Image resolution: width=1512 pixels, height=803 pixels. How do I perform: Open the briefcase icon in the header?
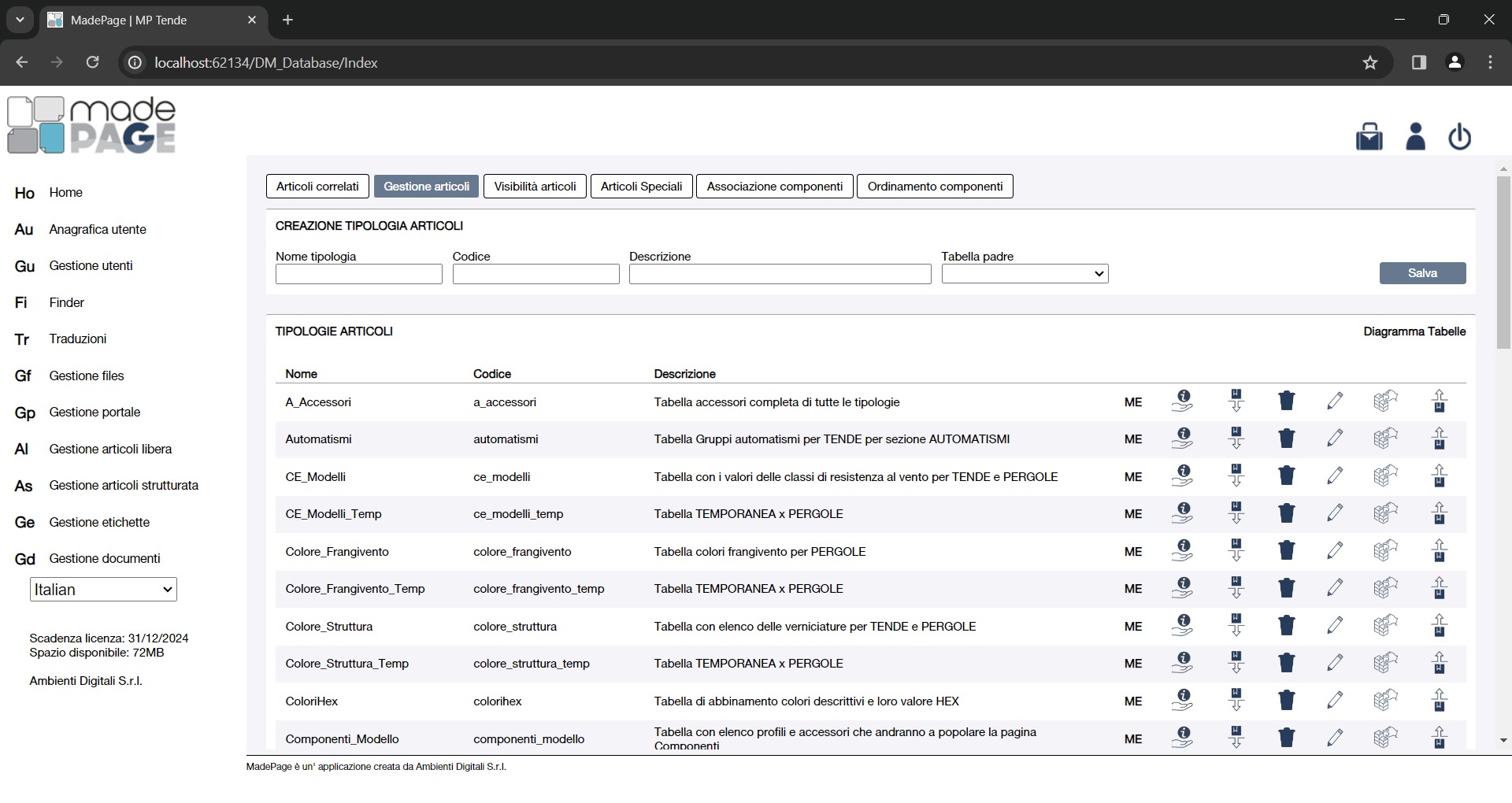1369,137
